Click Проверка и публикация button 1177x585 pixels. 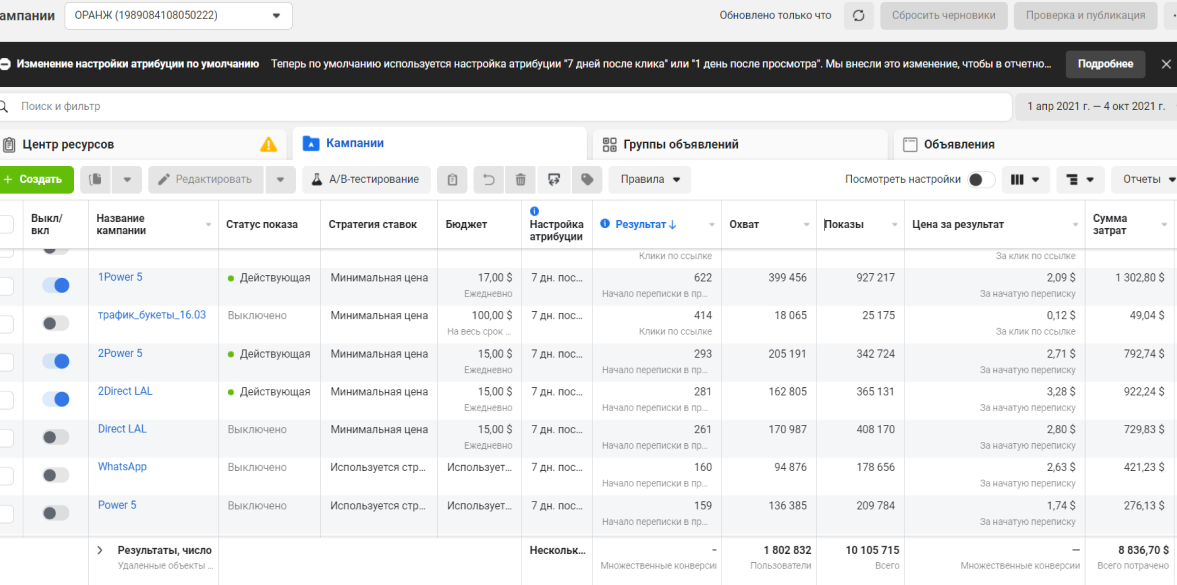point(1085,15)
